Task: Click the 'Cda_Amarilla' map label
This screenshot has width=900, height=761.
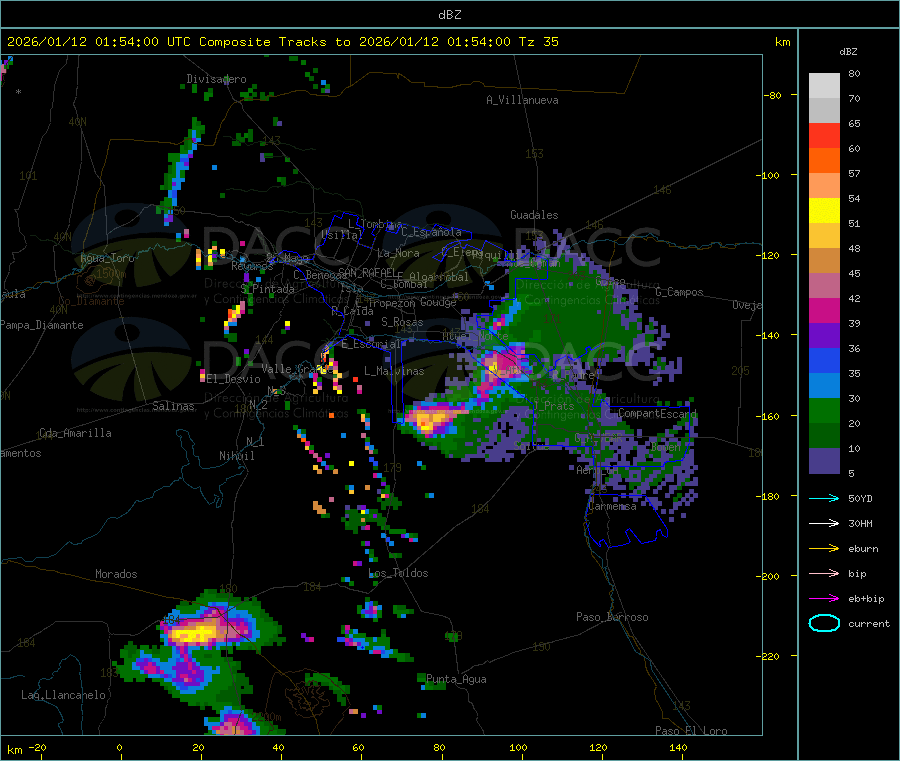Action: click(75, 433)
